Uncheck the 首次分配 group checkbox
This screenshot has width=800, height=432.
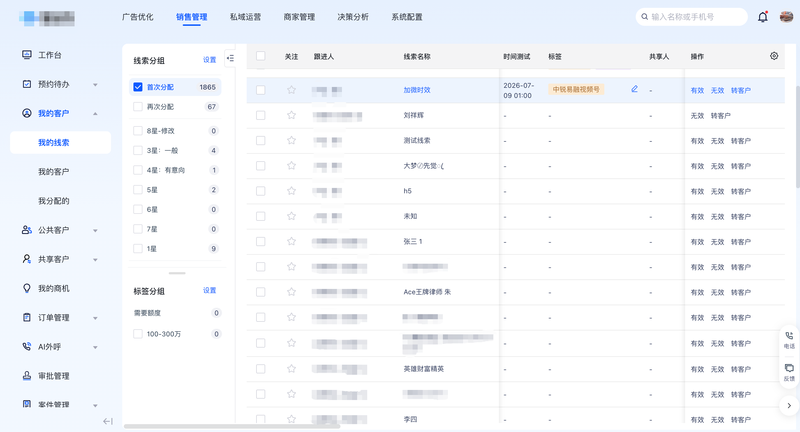click(x=138, y=87)
